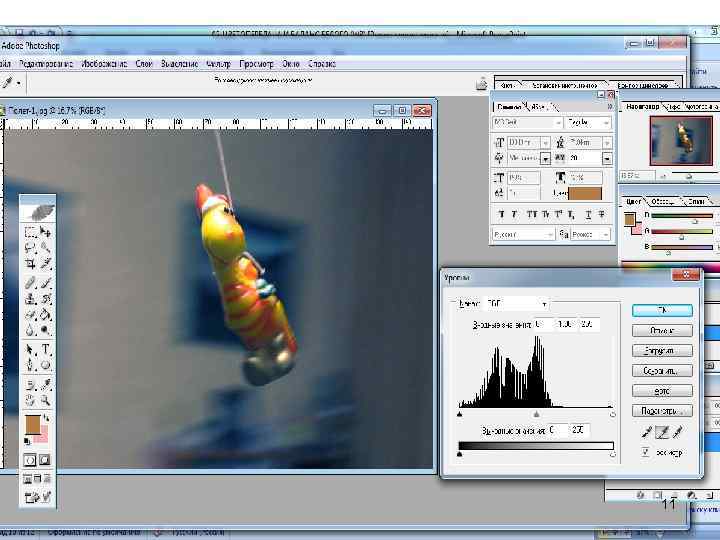The width and height of the screenshot is (720, 540).
Task: Switch to Quick Mask mode
Action: click(44, 460)
